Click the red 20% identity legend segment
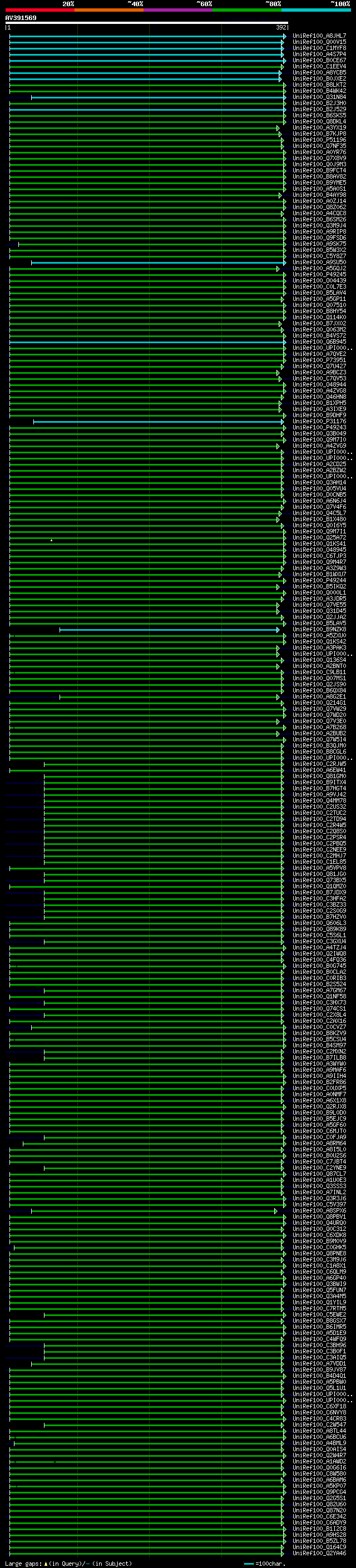356x1568 pixels. [39, 10]
